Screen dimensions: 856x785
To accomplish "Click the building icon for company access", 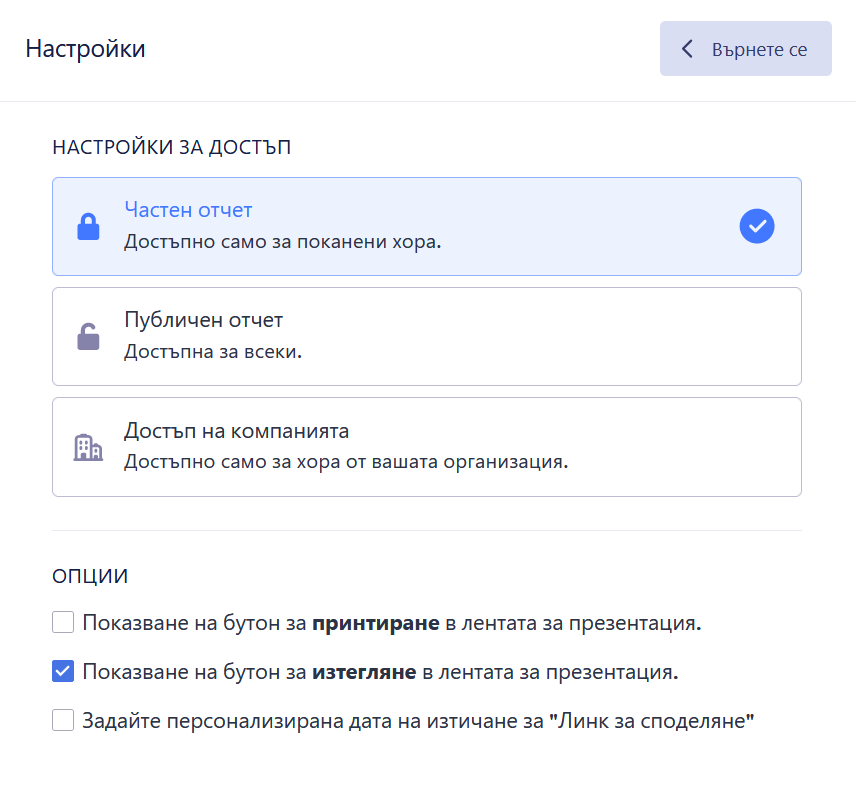I will tap(89, 447).
